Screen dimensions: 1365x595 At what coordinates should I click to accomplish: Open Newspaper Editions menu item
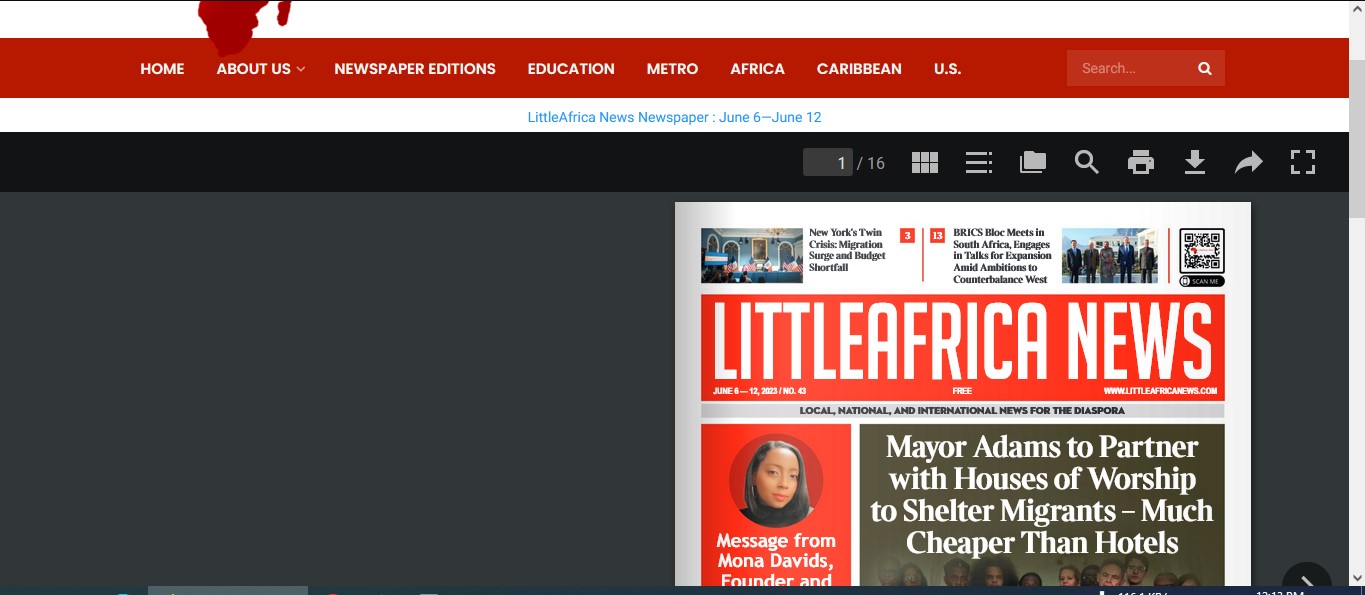pos(415,69)
